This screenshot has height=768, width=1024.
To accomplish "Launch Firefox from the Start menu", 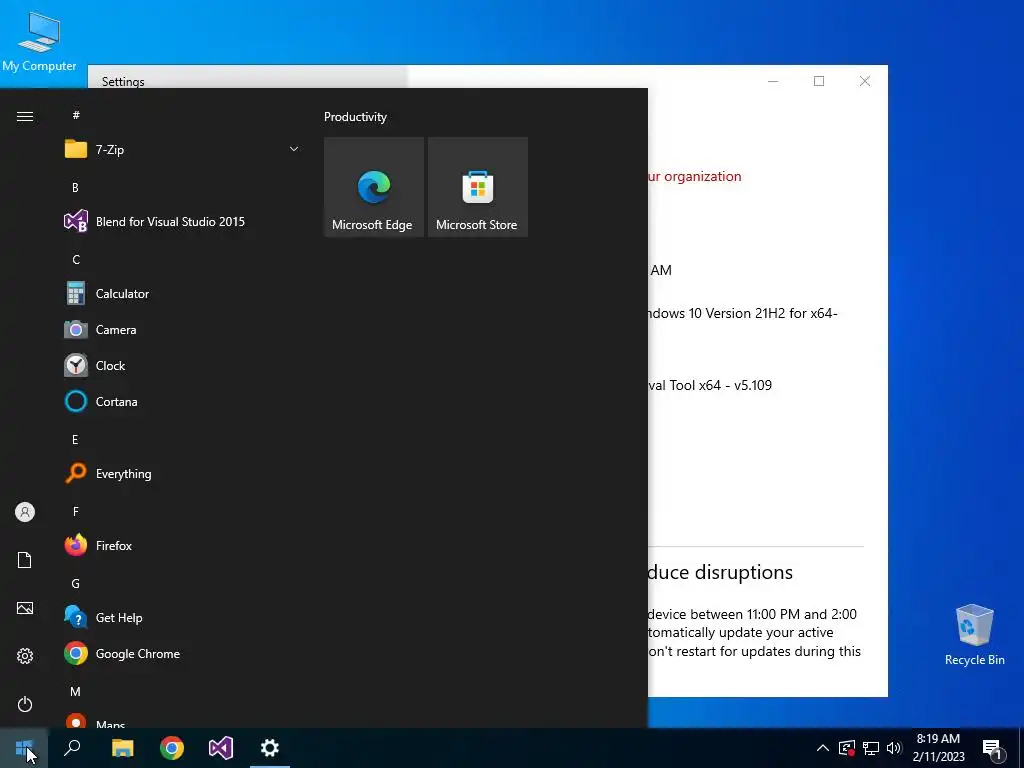I will coord(182,545).
